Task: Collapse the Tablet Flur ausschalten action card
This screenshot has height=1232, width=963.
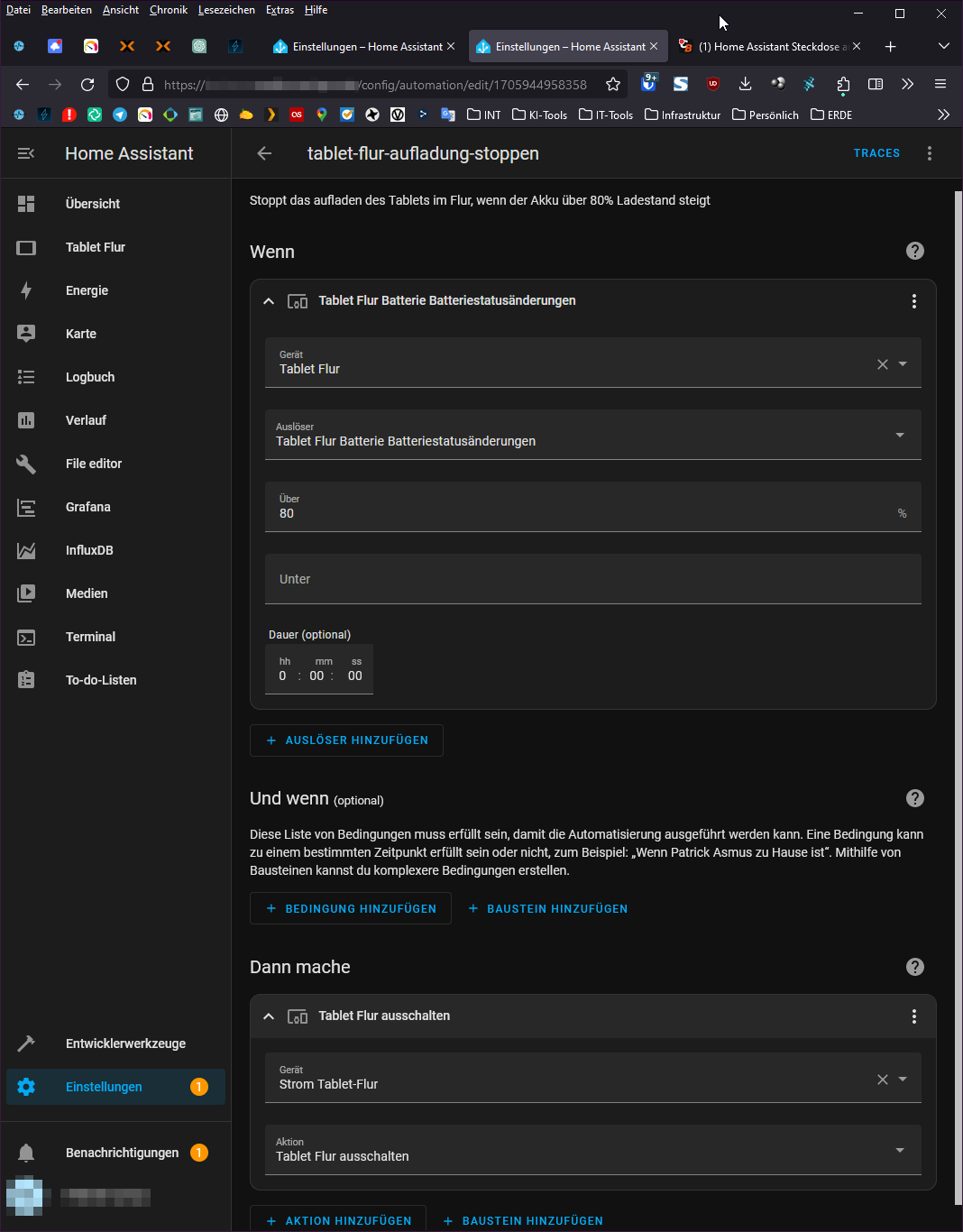Action: coord(269,1016)
